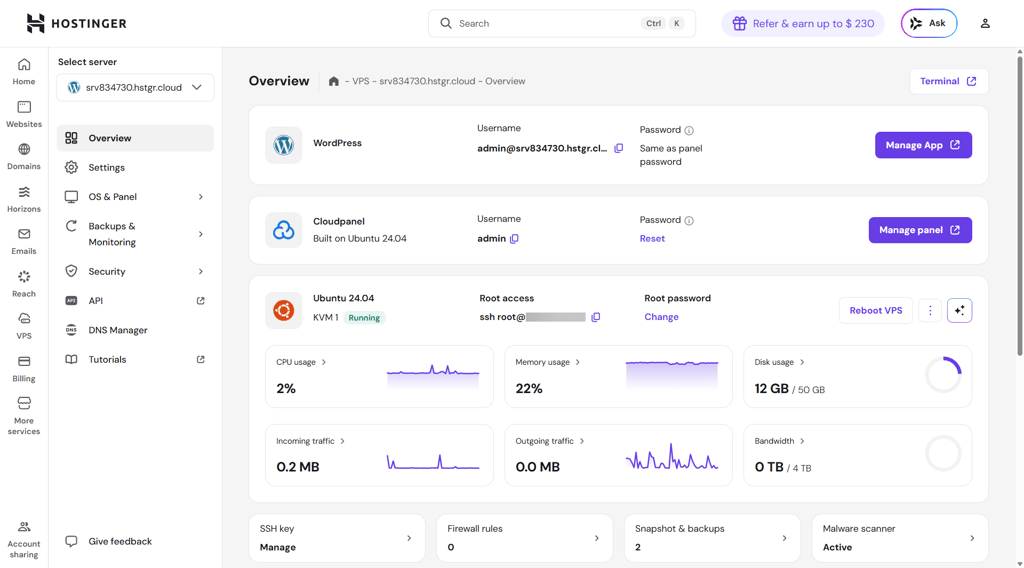
Task: Expand the OS & Panel submenu
Action: coord(135,197)
